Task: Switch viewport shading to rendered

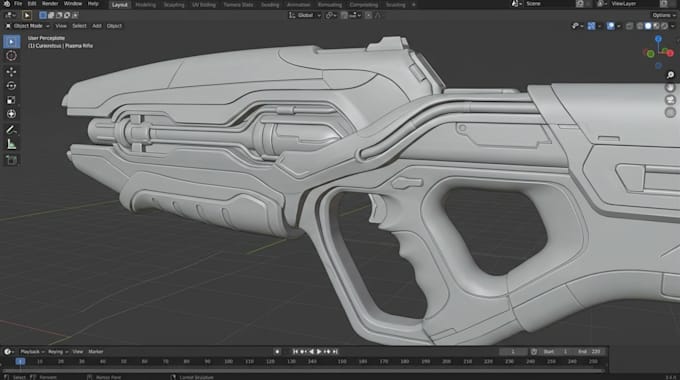Action: [x=664, y=26]
